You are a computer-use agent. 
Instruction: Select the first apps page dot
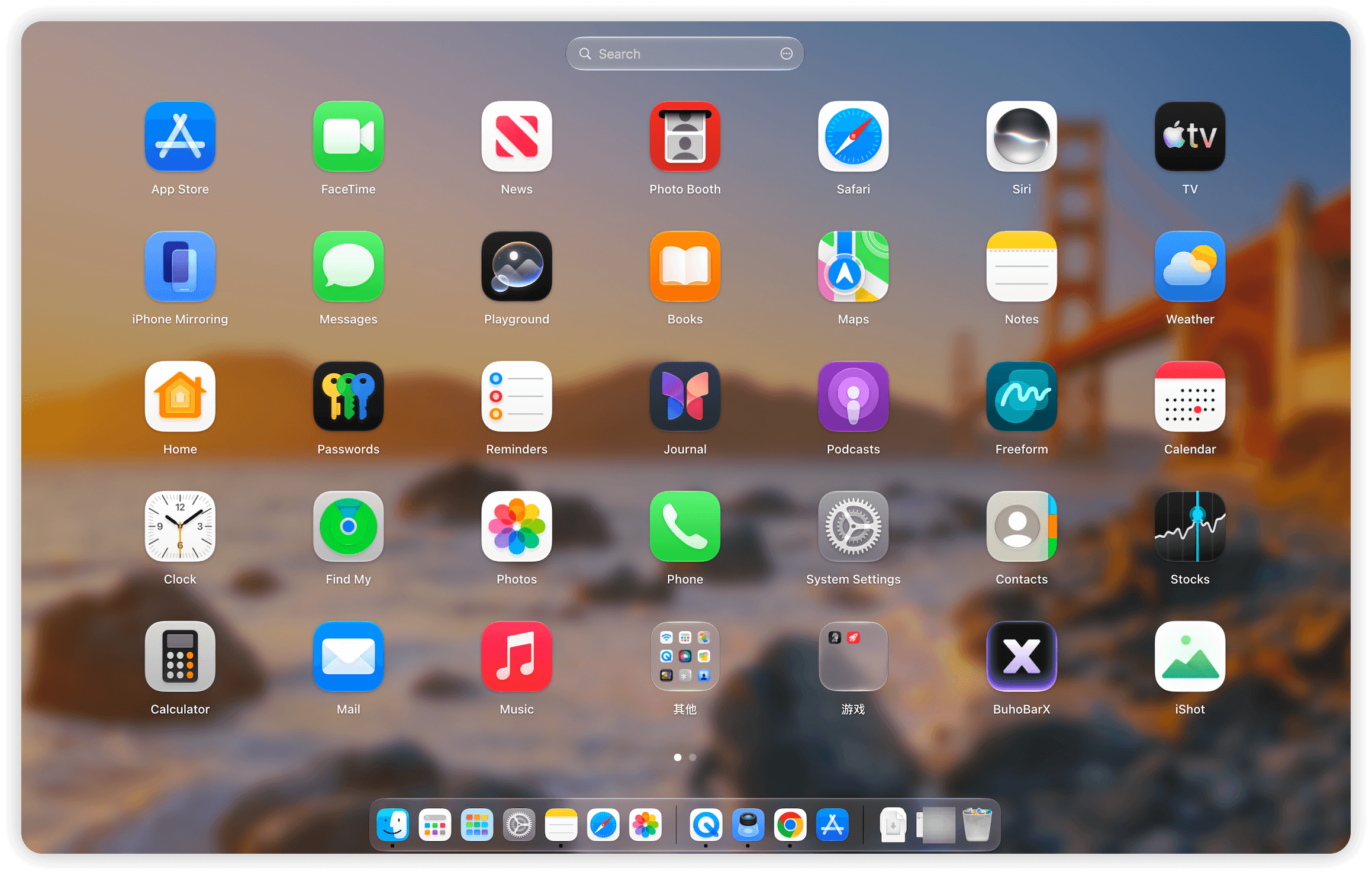pyautogui.click(x=678, y=757)
